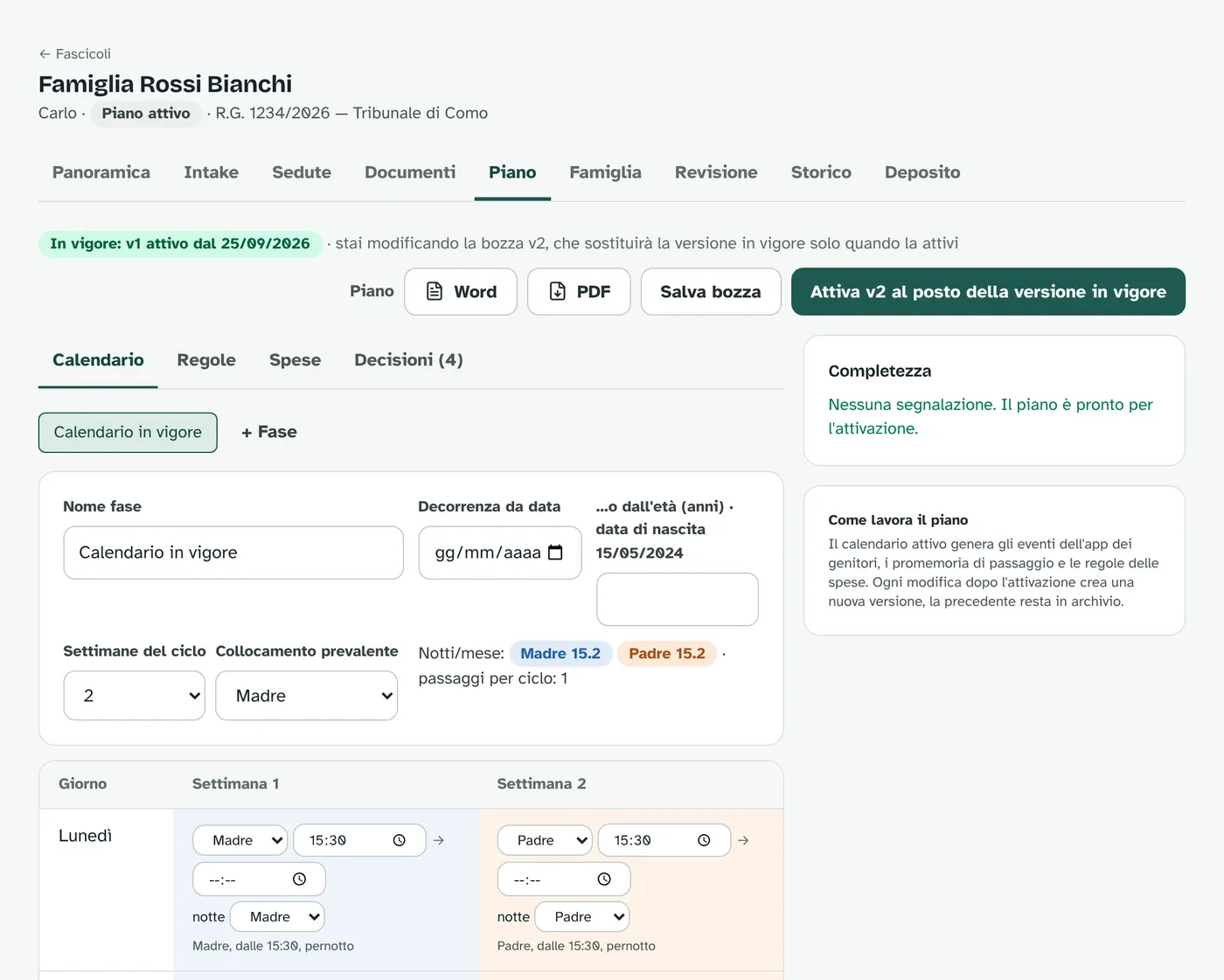Click the age in years input field
This screenshot has width=1224, height=980.
point(678,599)
